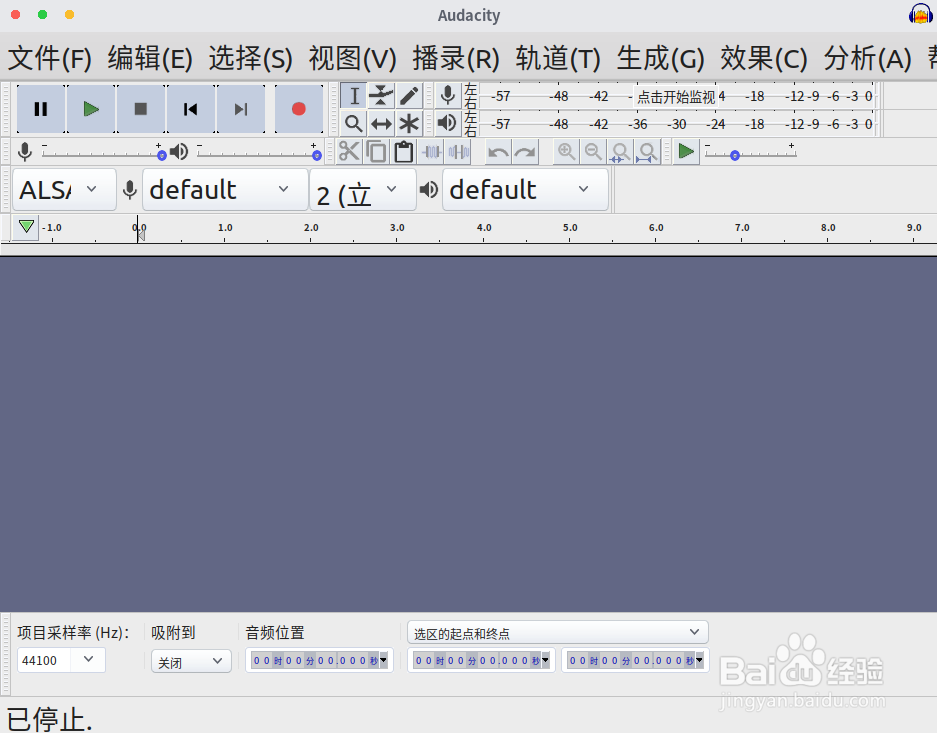Open the 播录(R) menu
937x733 pixels.
click(x=456, y=59)
